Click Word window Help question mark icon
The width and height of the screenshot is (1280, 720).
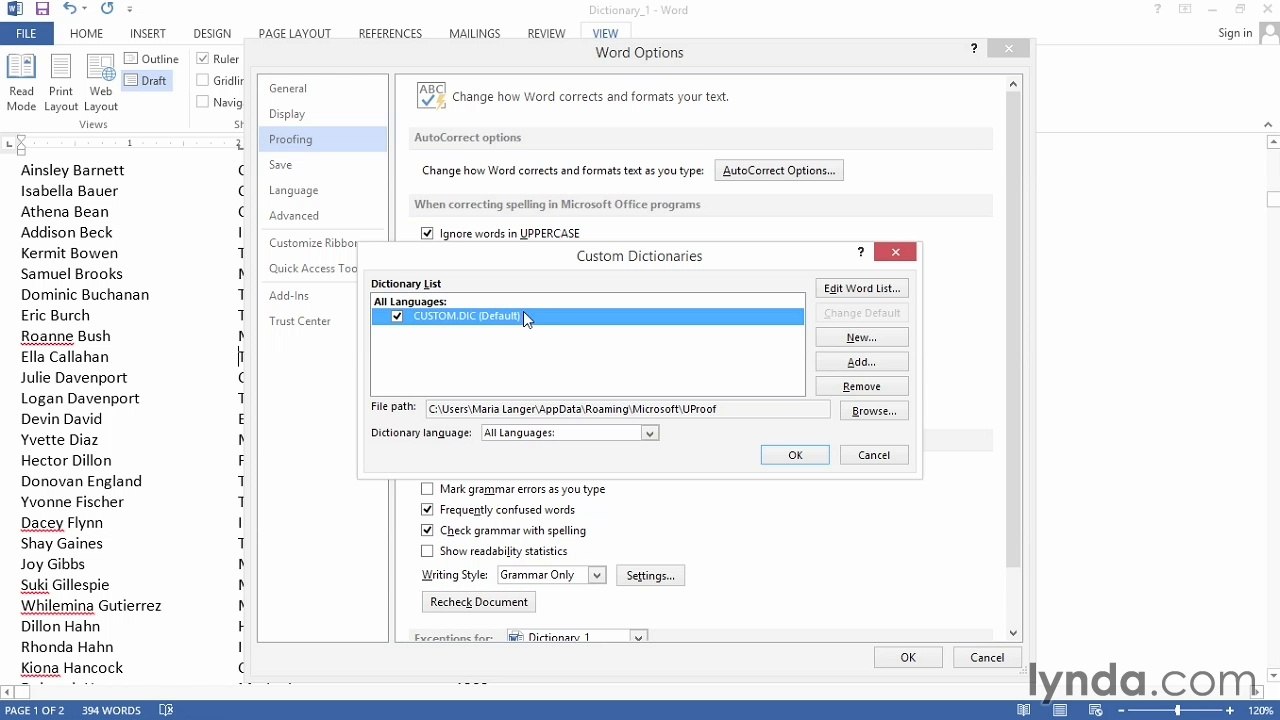(1158, 10)
